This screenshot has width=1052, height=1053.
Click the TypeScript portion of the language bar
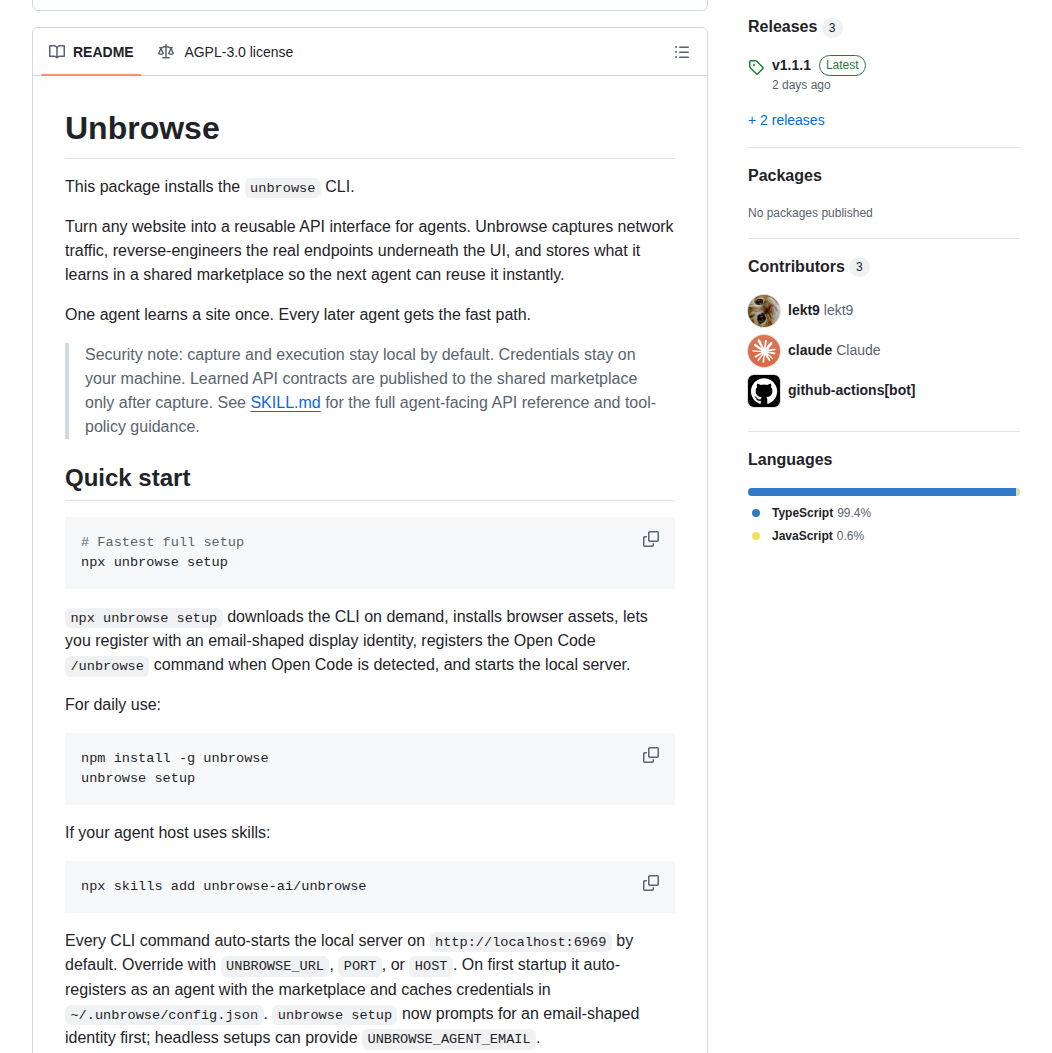(880, 491)
